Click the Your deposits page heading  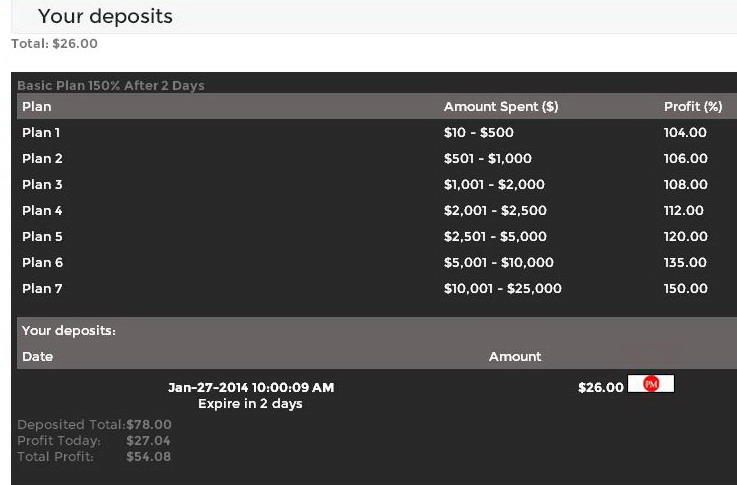click(105, 16)
